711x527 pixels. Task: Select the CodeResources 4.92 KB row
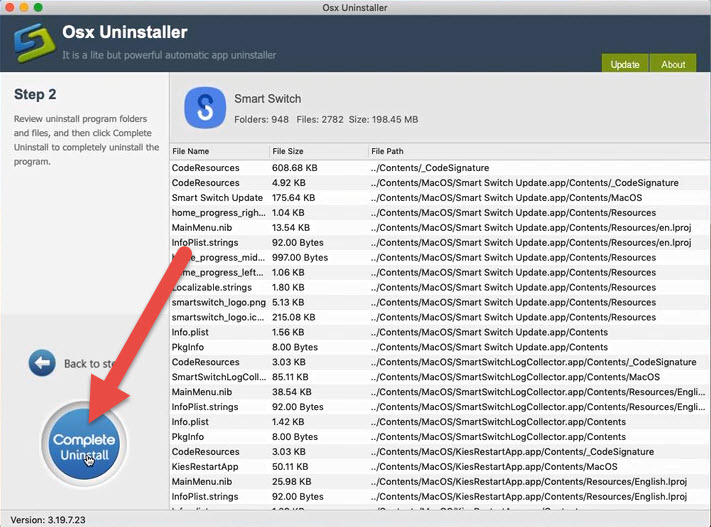tap(440, 183)
